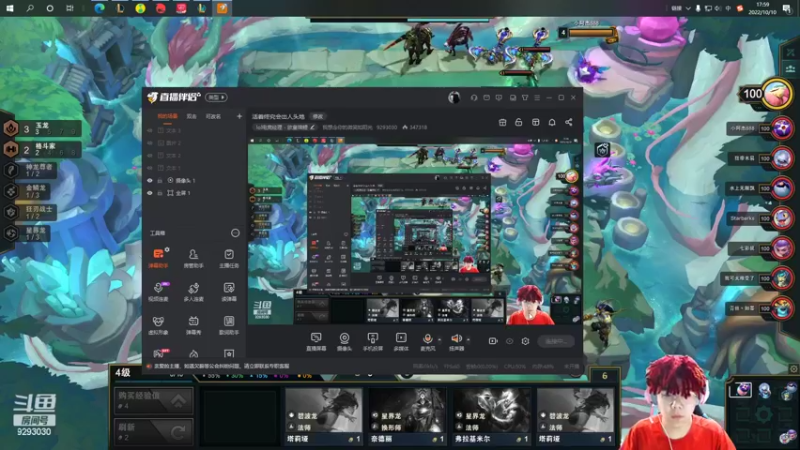Open customer service headset icon

(x=474, y=97)
